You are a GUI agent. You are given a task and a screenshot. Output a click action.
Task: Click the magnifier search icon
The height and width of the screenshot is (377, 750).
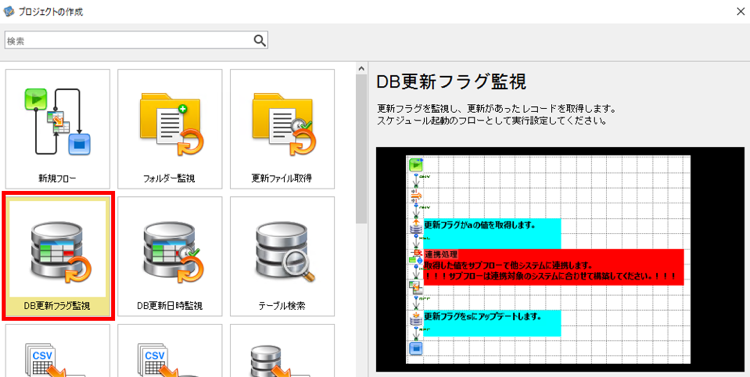pos(259,41)
